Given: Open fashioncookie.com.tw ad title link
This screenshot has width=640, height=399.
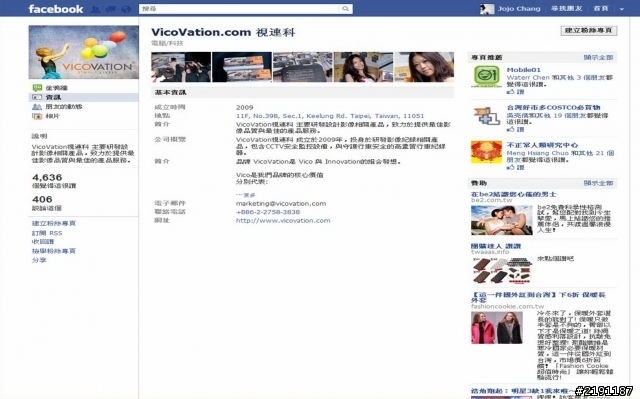Looking at the screenshot, I should pos(538,298).
